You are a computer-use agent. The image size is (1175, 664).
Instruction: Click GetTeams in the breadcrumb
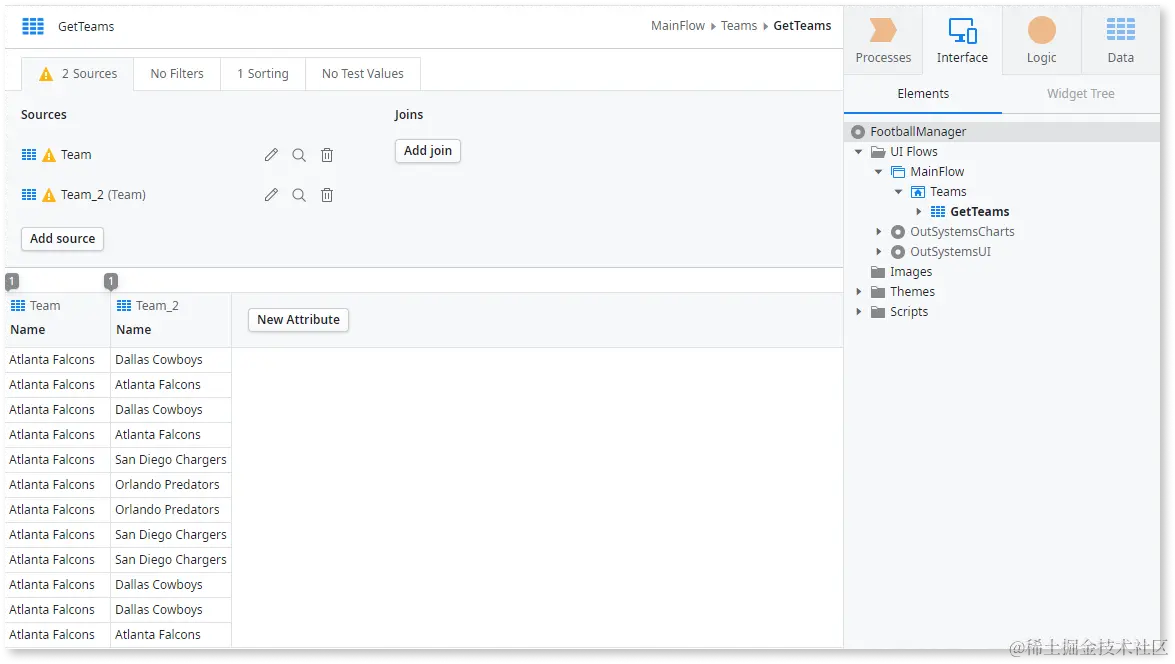tap(802, 26)
